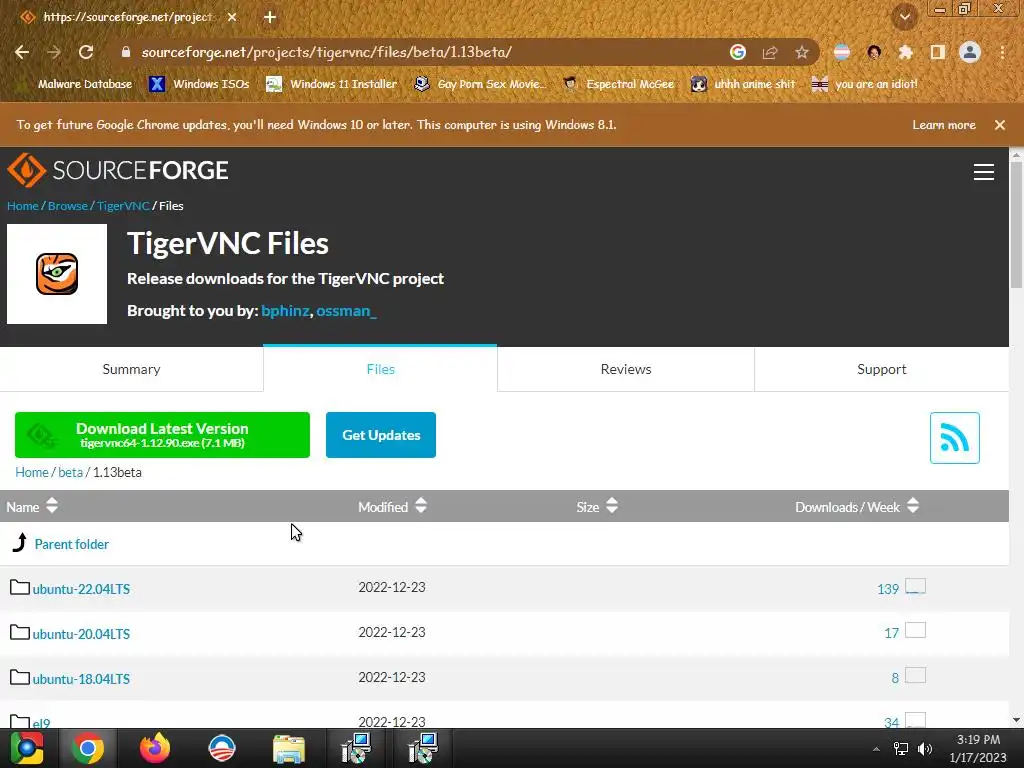Screen dimensions: 1024x768
Task: Go back with the browser back arrow
Action: tap(22, 52)
